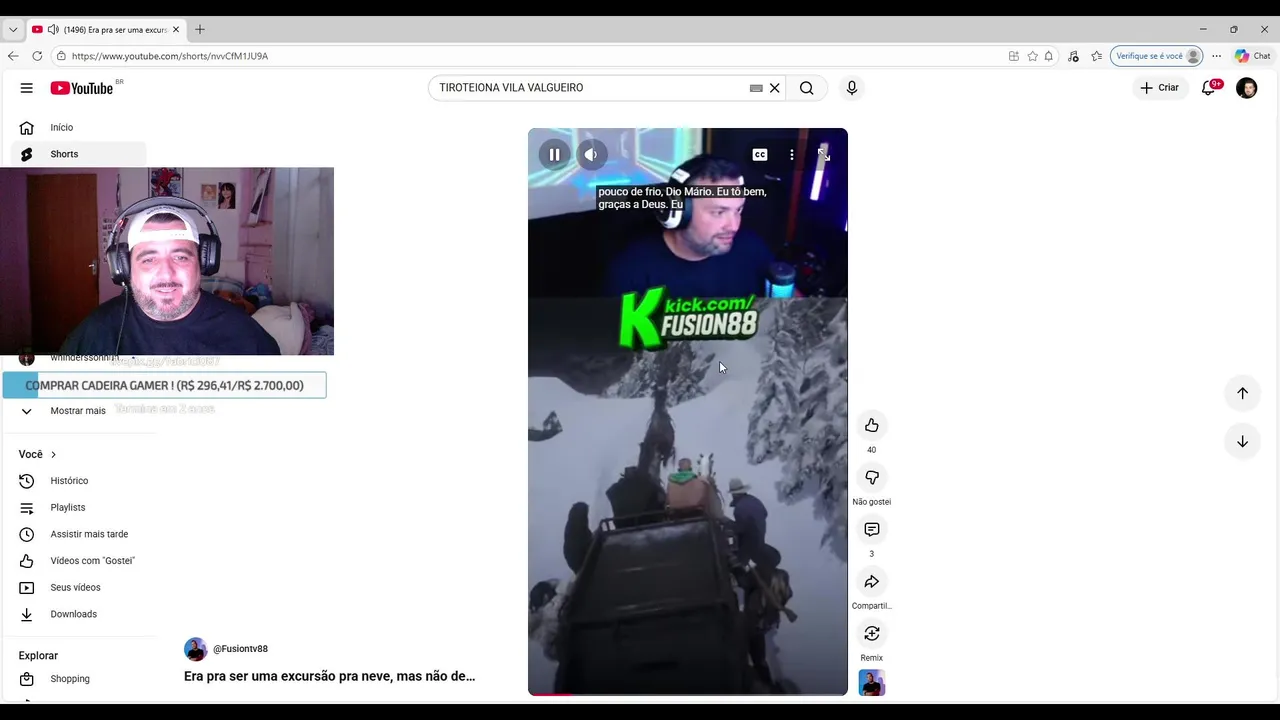Viewport: 1280px width, 720px height.
Task: Open Início in the sidebar
Action: (x=78, y=127)
